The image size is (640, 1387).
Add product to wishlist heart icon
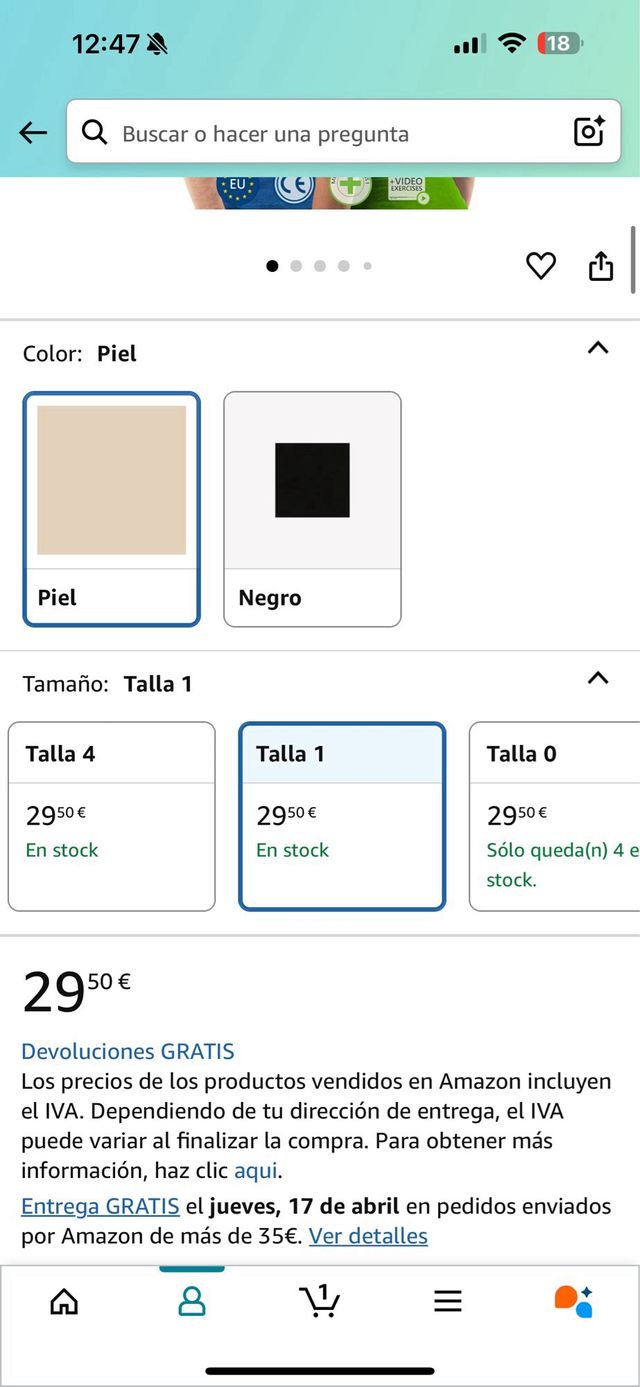pyautogui.click(x=541, y=266)
